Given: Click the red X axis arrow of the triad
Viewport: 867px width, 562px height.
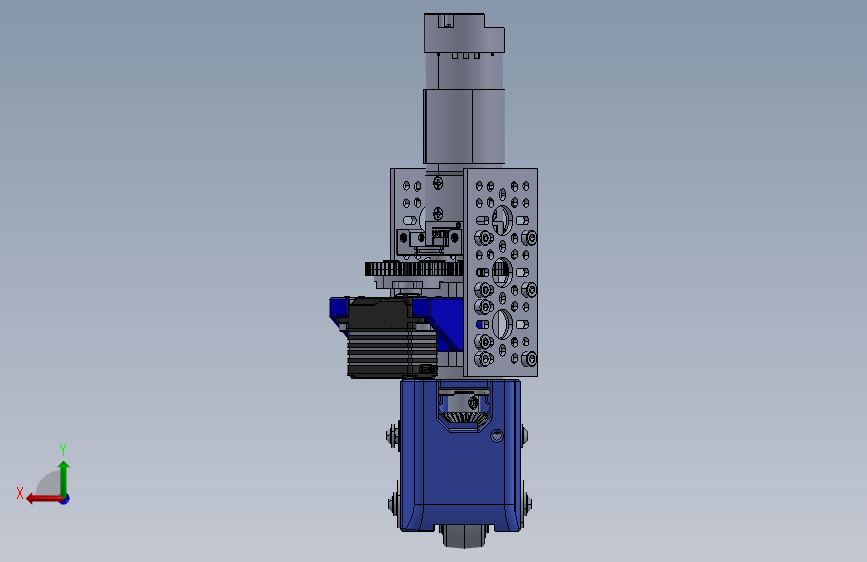Looking at the screenshot, I should click(43, 499).
